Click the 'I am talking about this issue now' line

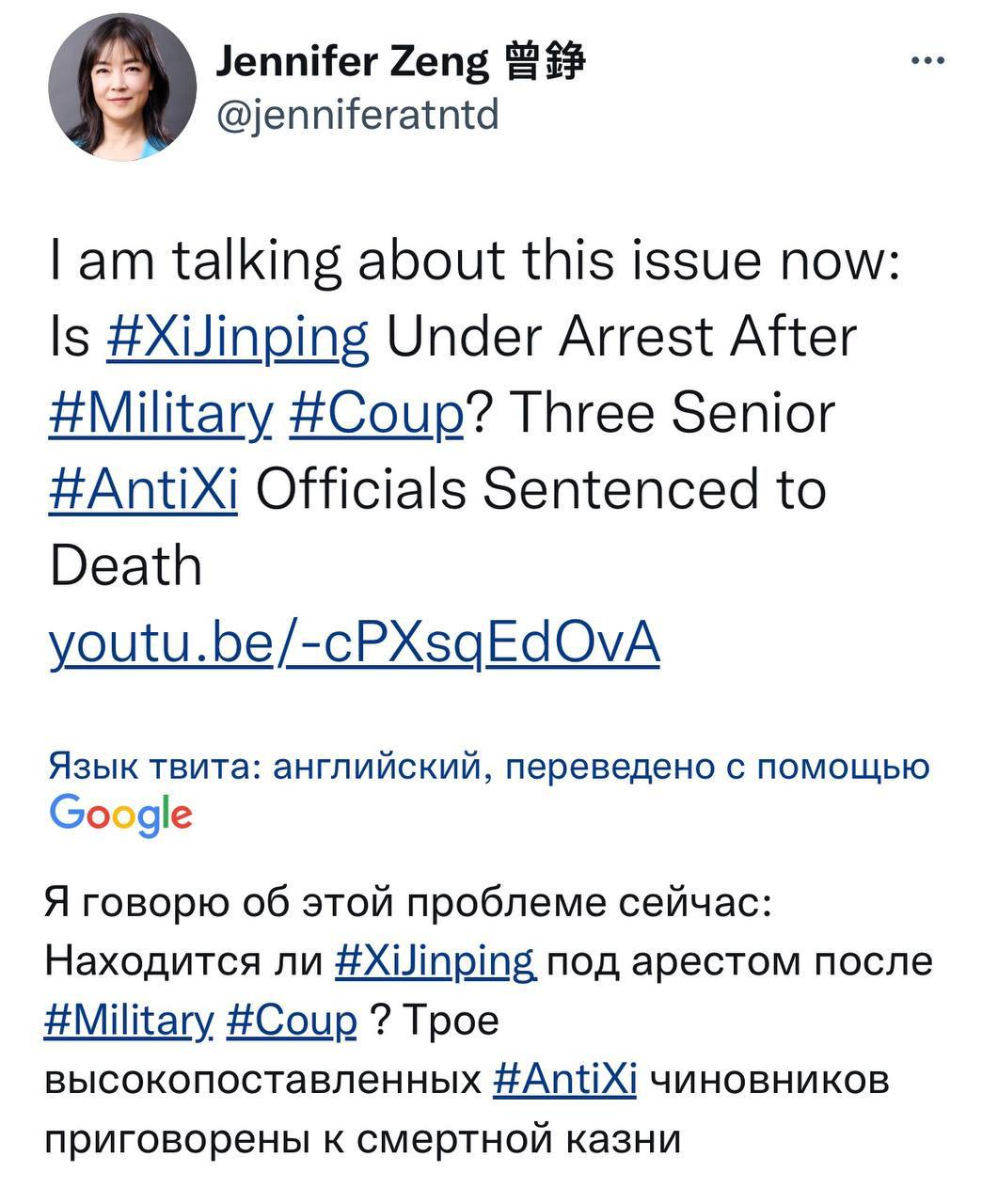474,261
